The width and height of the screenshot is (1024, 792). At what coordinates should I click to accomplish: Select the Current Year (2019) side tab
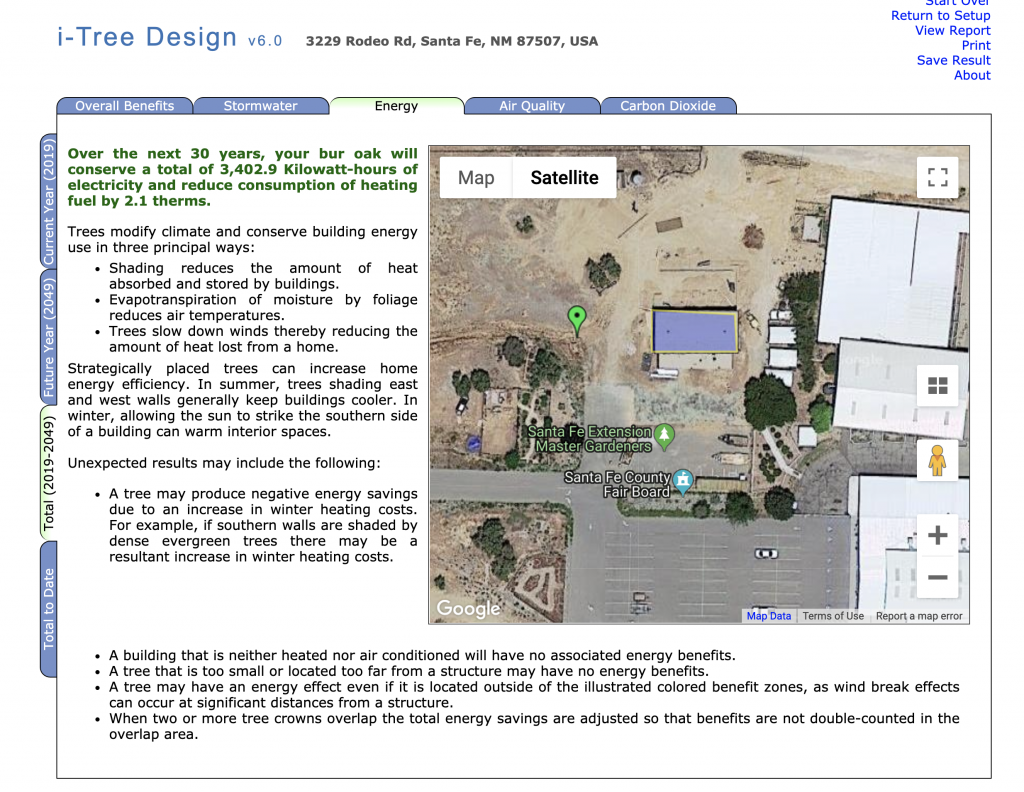click(48, 201)
